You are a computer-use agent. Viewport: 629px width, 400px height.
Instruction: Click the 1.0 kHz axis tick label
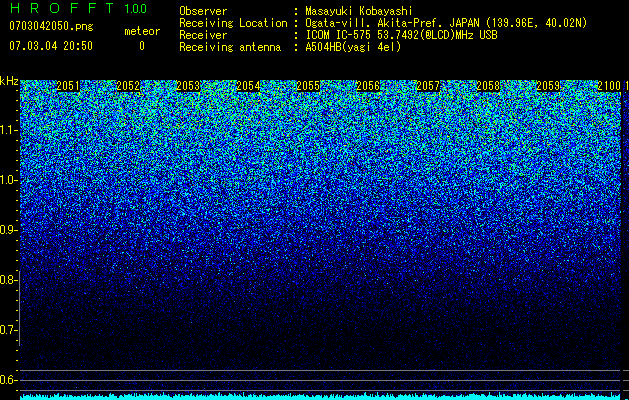8,180
